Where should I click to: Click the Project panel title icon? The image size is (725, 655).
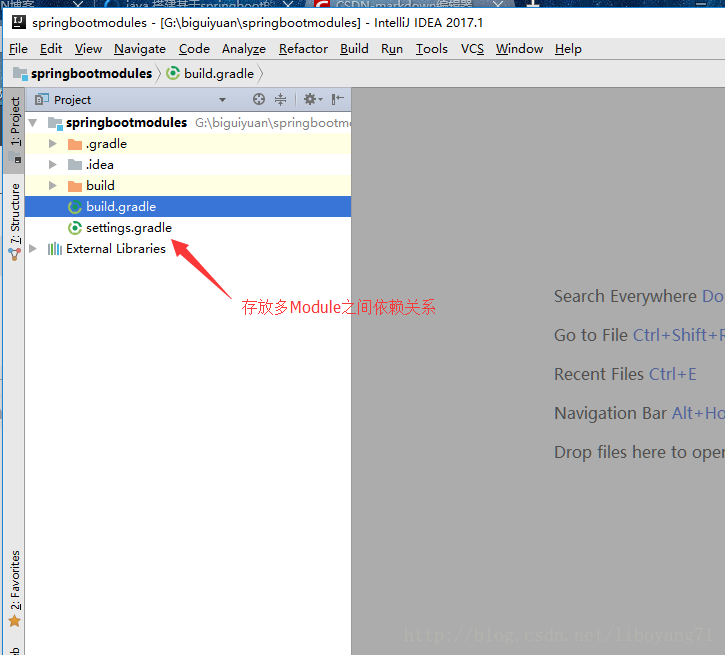[42, 99]
